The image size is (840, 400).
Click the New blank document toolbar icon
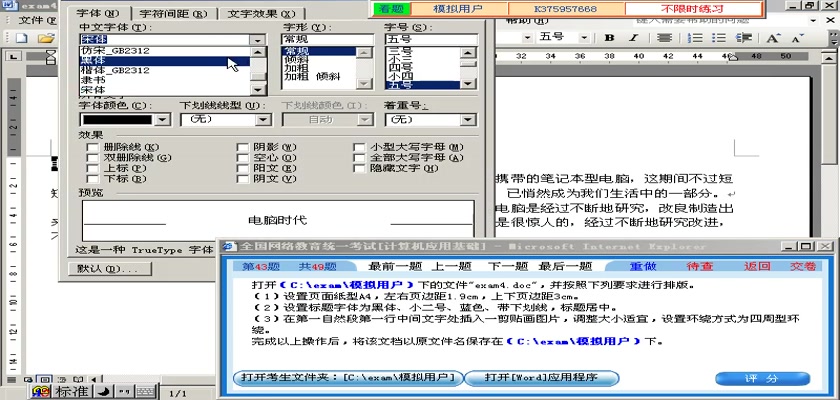21,38
